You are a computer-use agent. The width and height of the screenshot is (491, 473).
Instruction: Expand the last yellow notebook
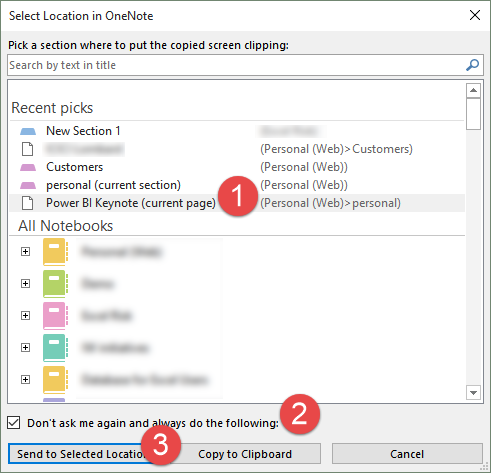pos(25,379)
